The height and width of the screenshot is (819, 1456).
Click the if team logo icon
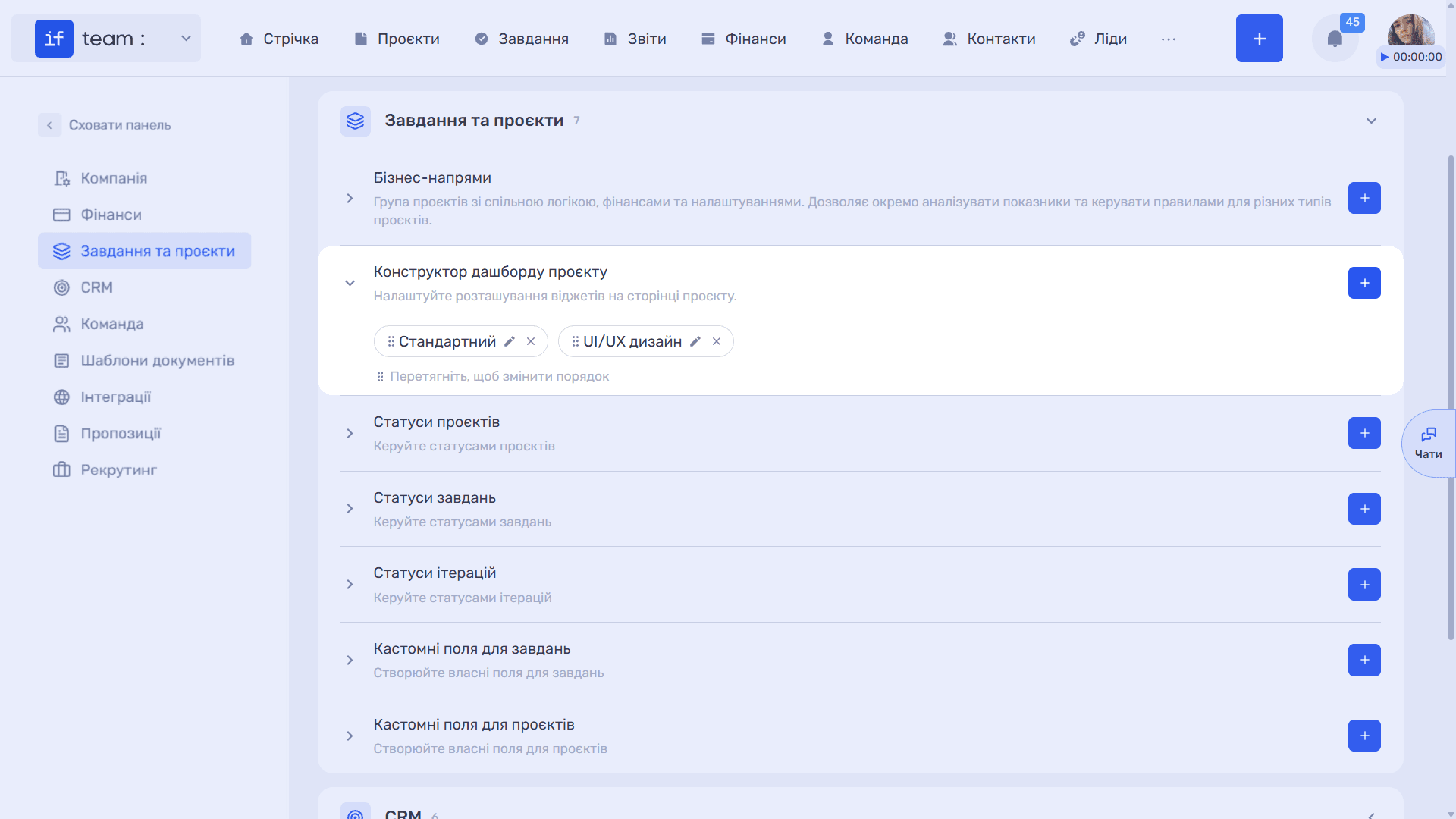tap(54, 38)
